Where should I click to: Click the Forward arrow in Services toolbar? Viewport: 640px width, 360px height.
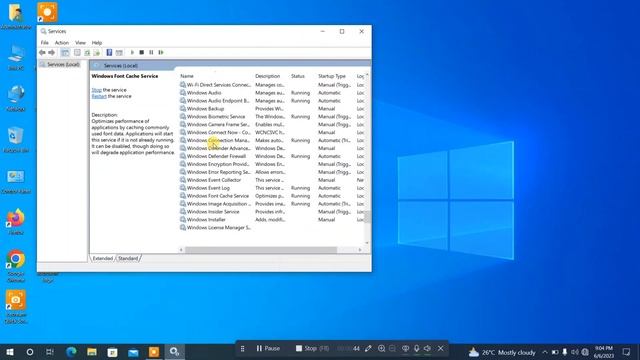click(x=51, y=53)
